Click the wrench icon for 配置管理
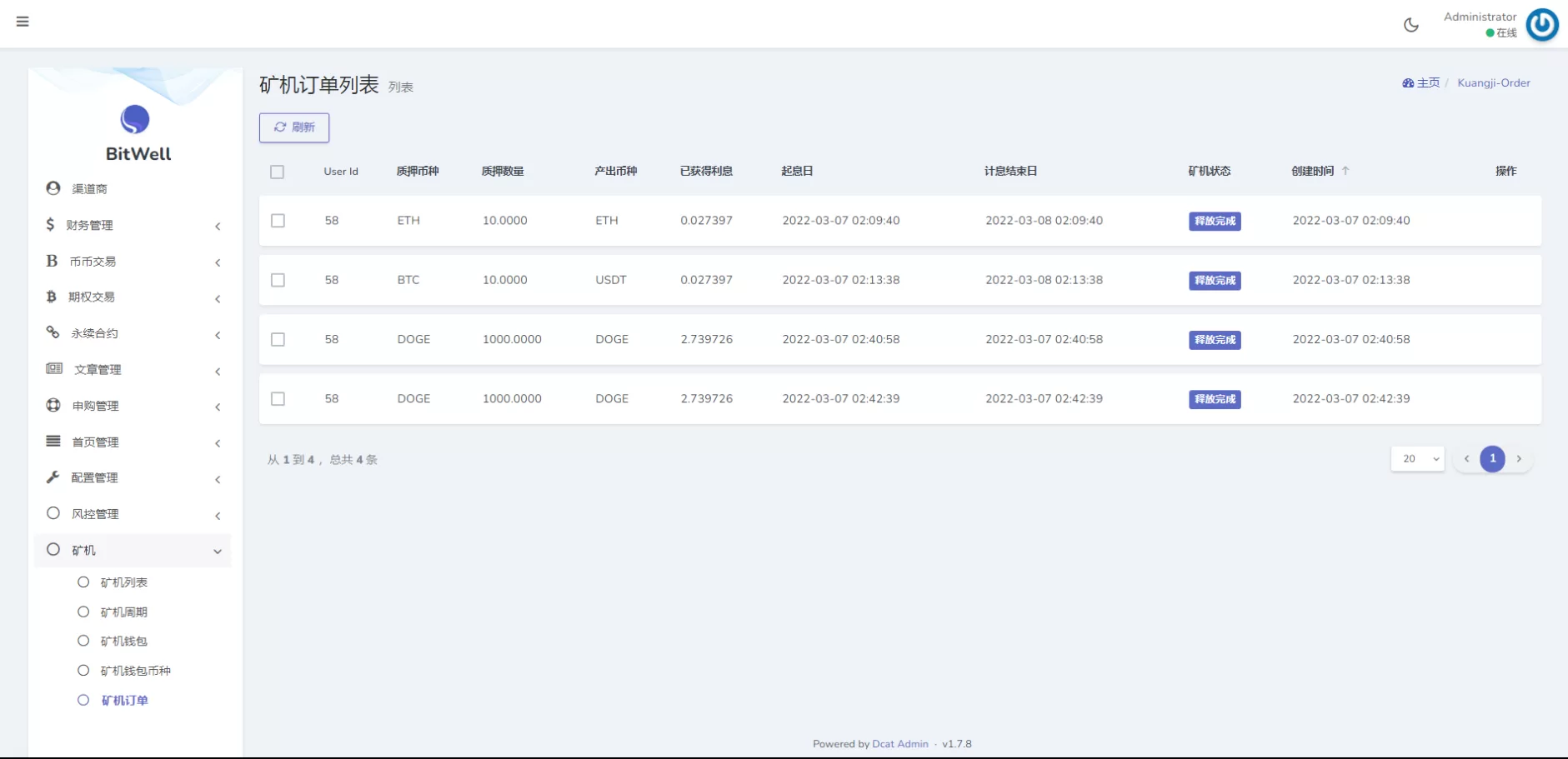 [x=53, y=477]
